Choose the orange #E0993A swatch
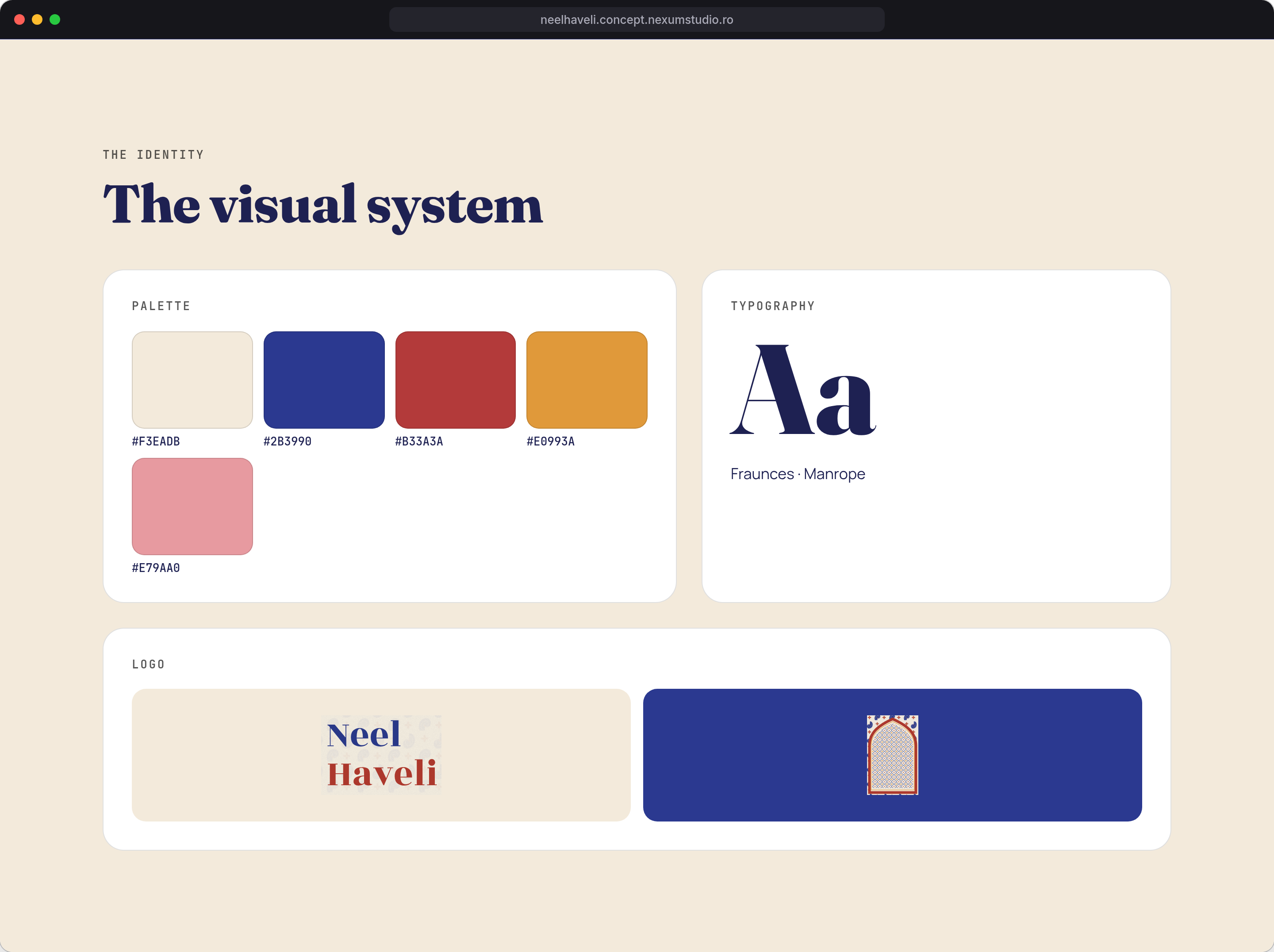 [587, 380]
